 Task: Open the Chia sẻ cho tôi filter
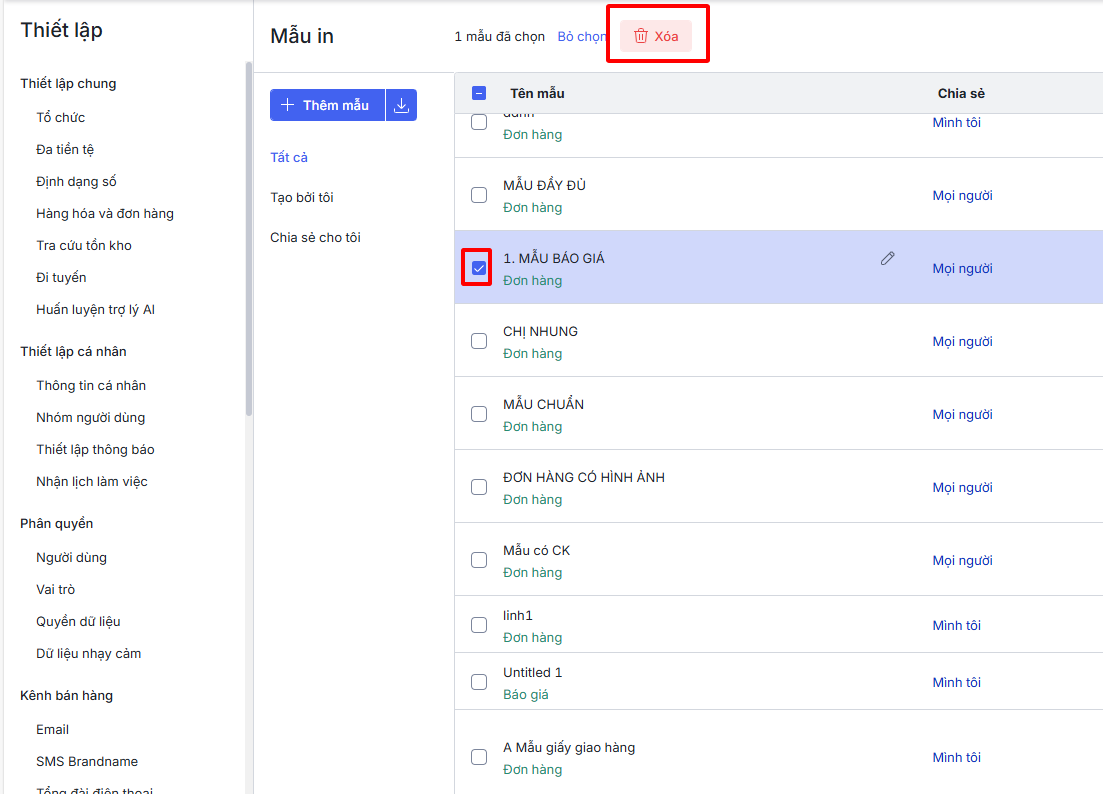(315, 237)
